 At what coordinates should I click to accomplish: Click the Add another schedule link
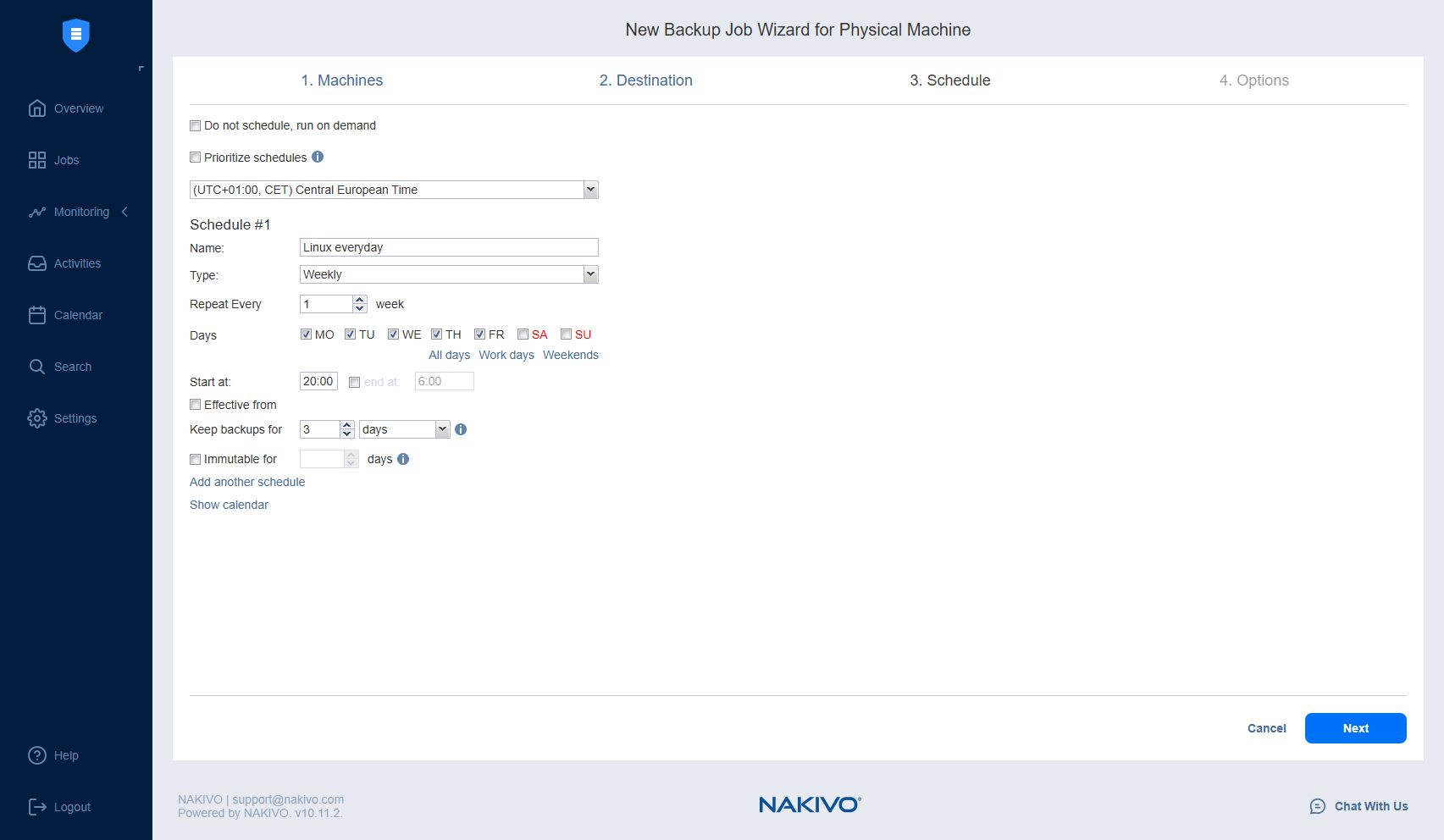[246, 482]
